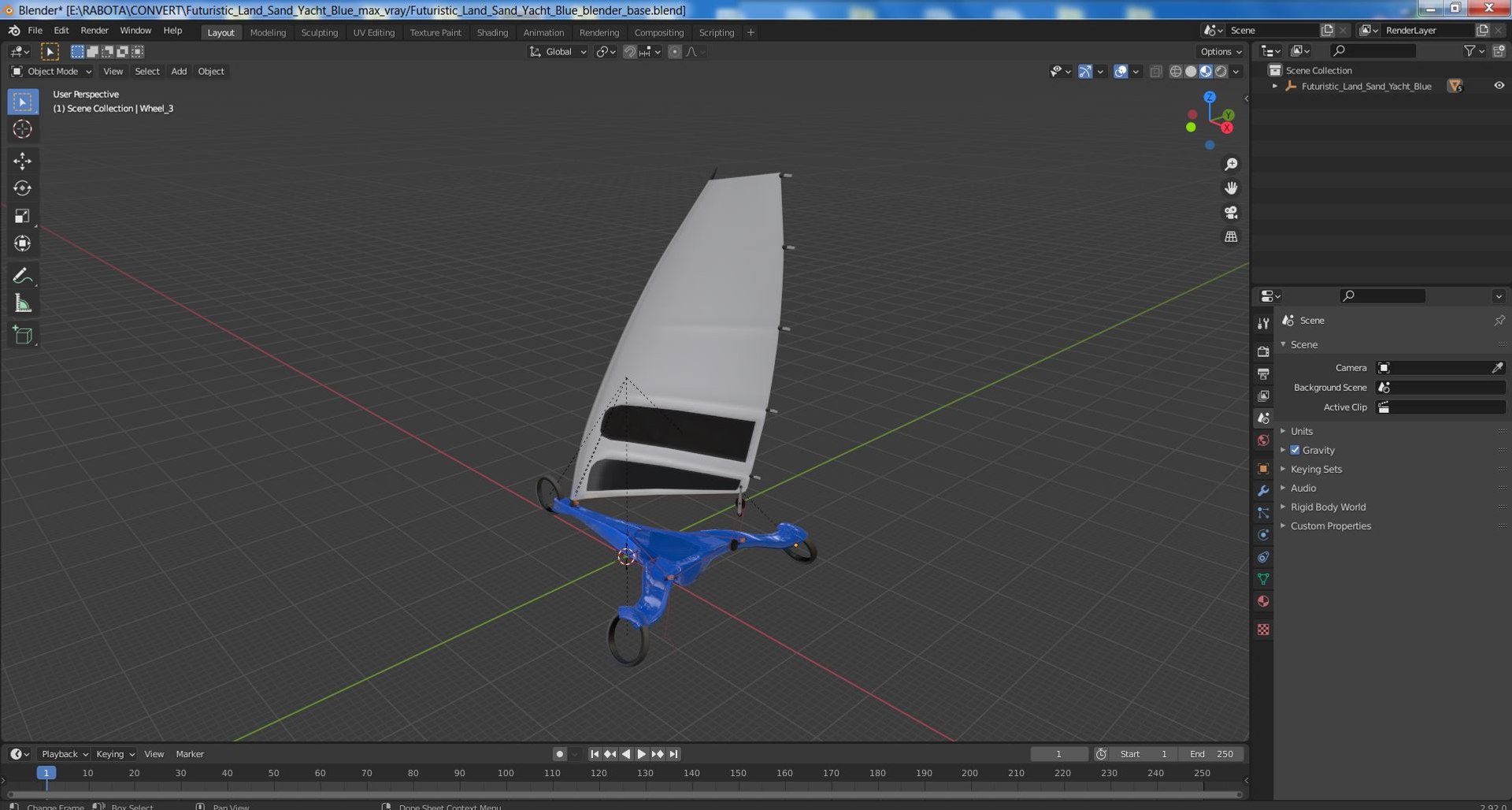The image size is (1512, 810).
Task: Open the Add menu in viewport
Action: (x=179, y=71)
